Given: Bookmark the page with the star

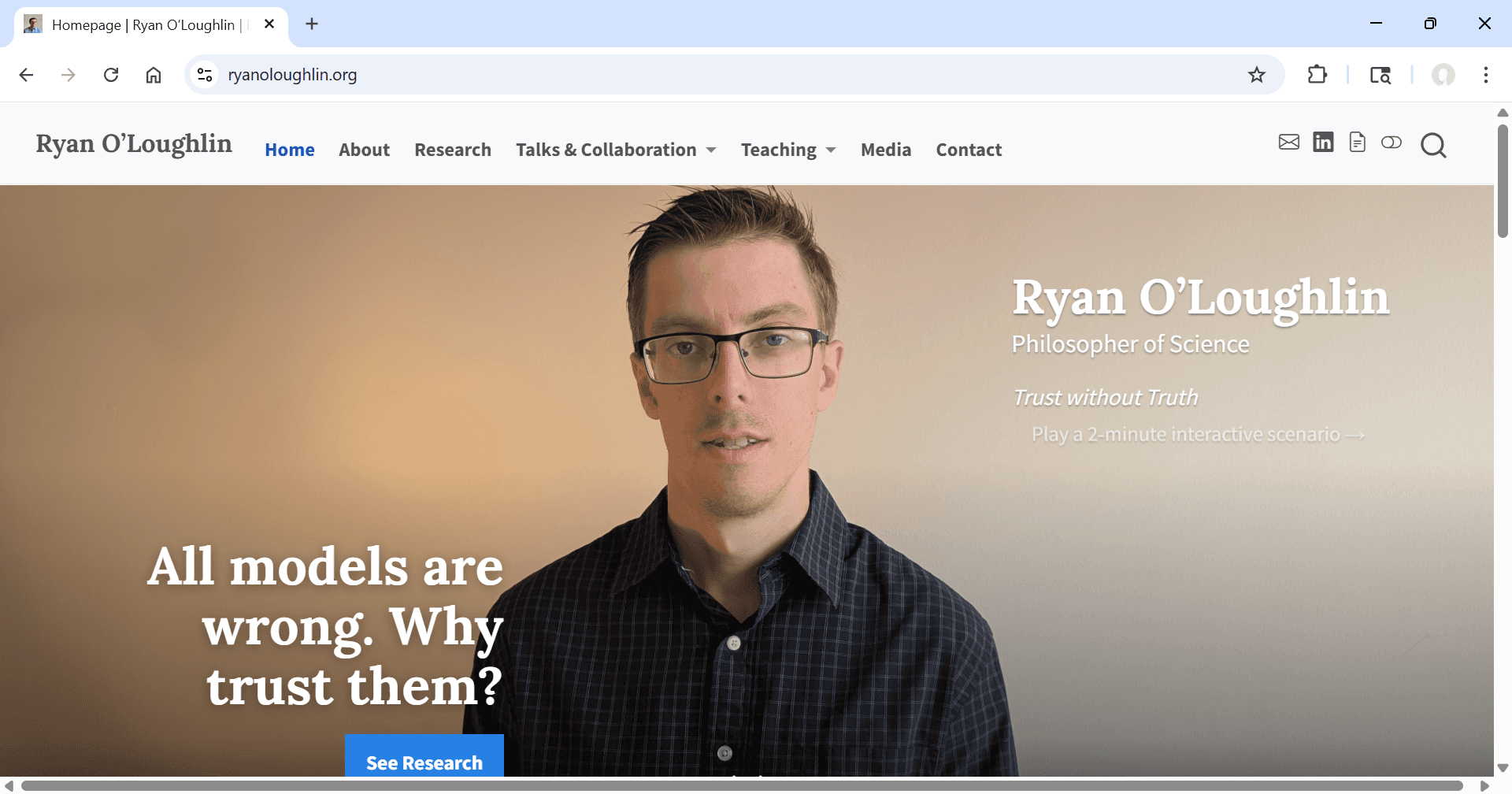Looking at the screenshot, I should (1257, 75).
